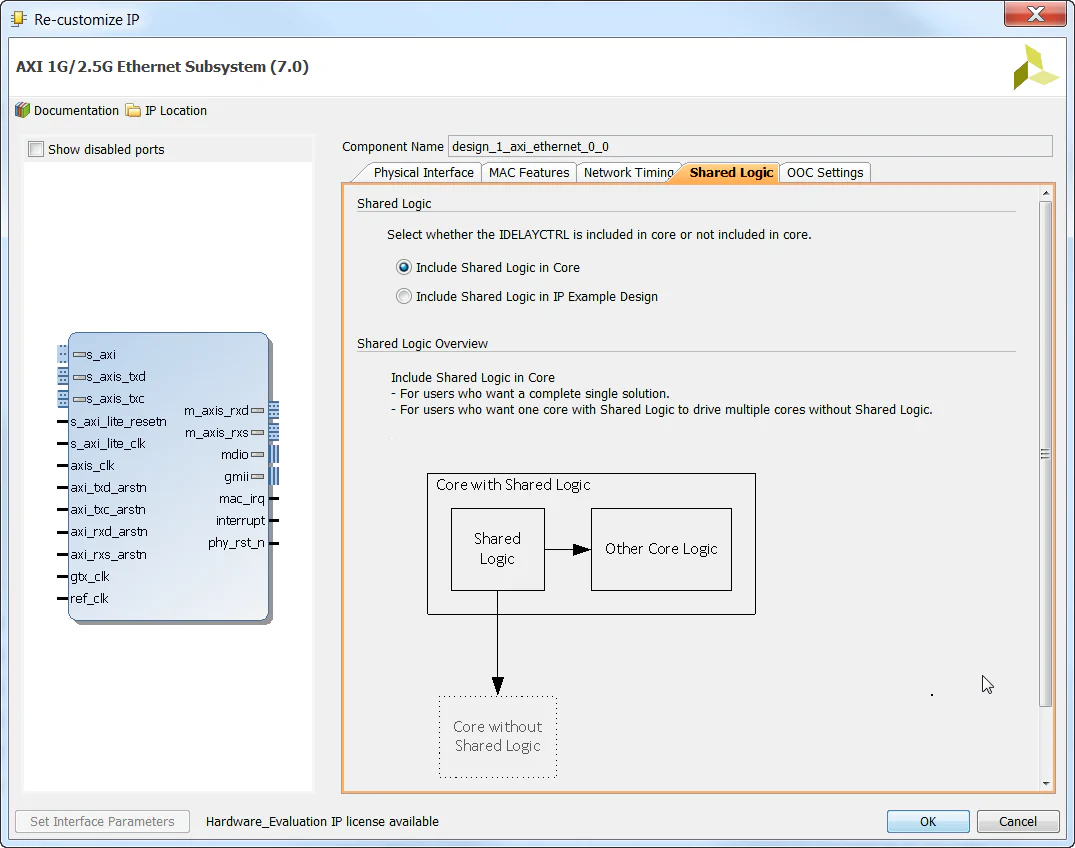Click the Re-customize IP title bar icon
This screenshot has width=1075, height=848.
(x=17, y=14)
